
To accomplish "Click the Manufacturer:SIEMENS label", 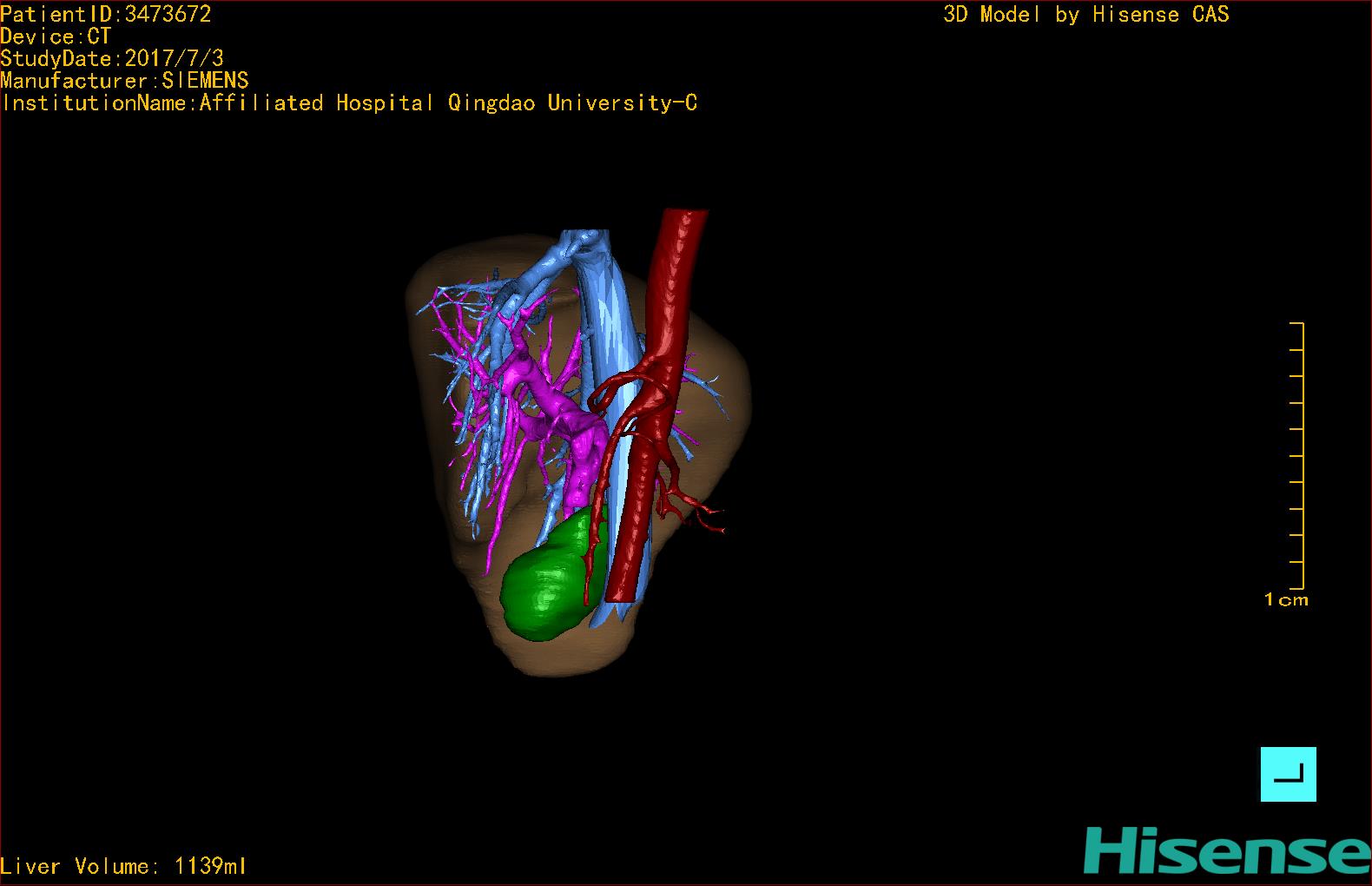I will click(x=124, y=81).
